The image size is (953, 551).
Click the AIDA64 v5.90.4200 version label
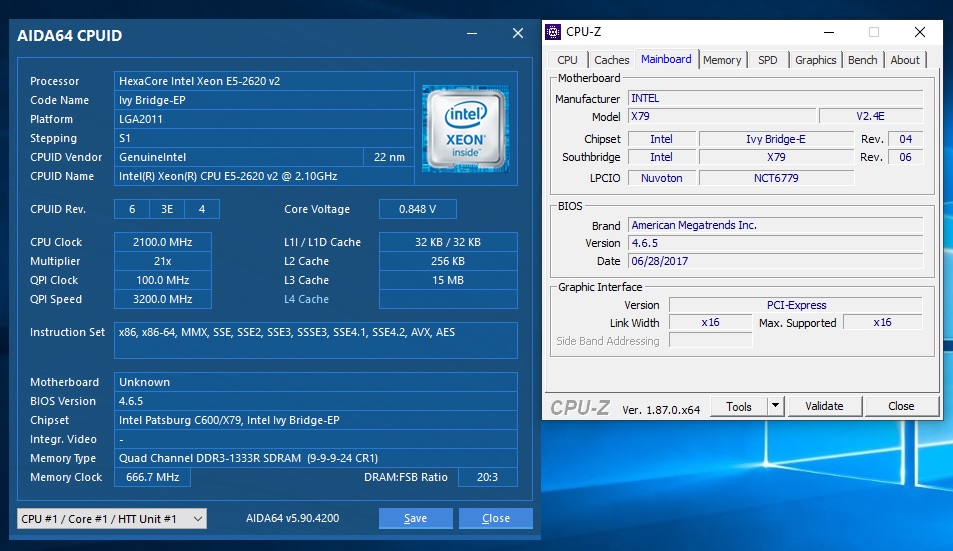tap(292, 518)
